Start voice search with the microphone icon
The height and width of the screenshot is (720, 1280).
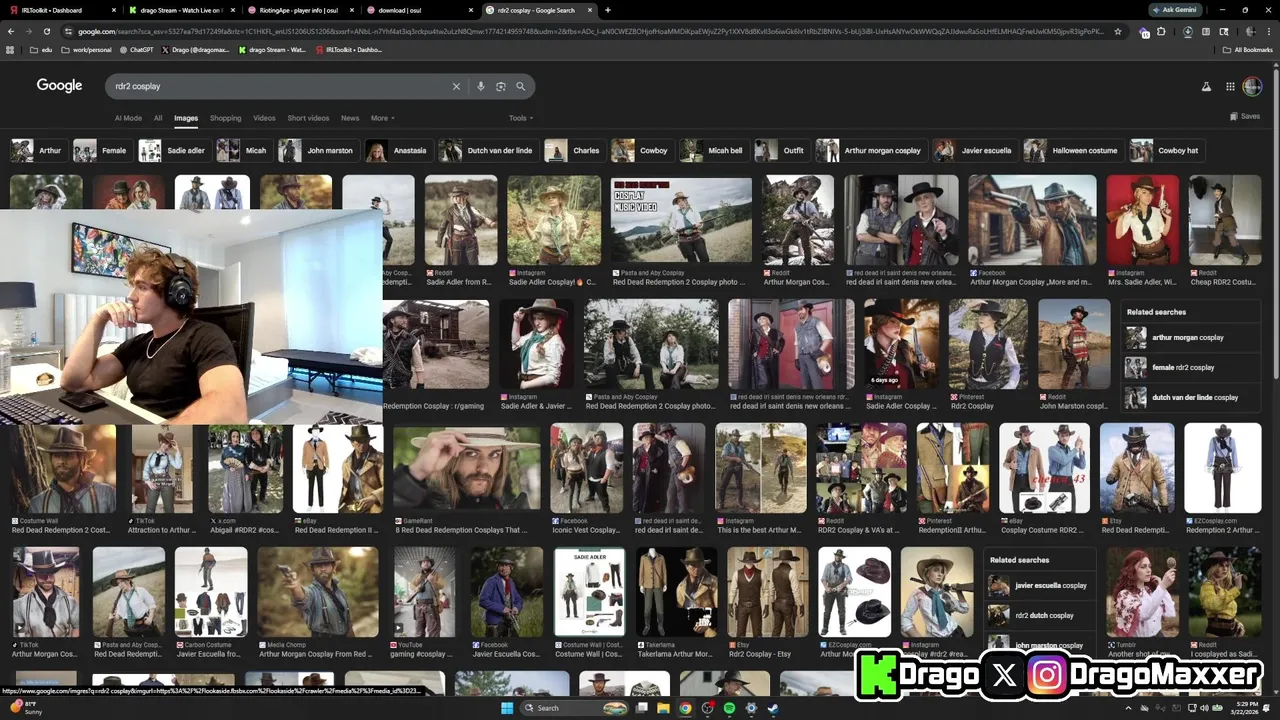(481, 86)
